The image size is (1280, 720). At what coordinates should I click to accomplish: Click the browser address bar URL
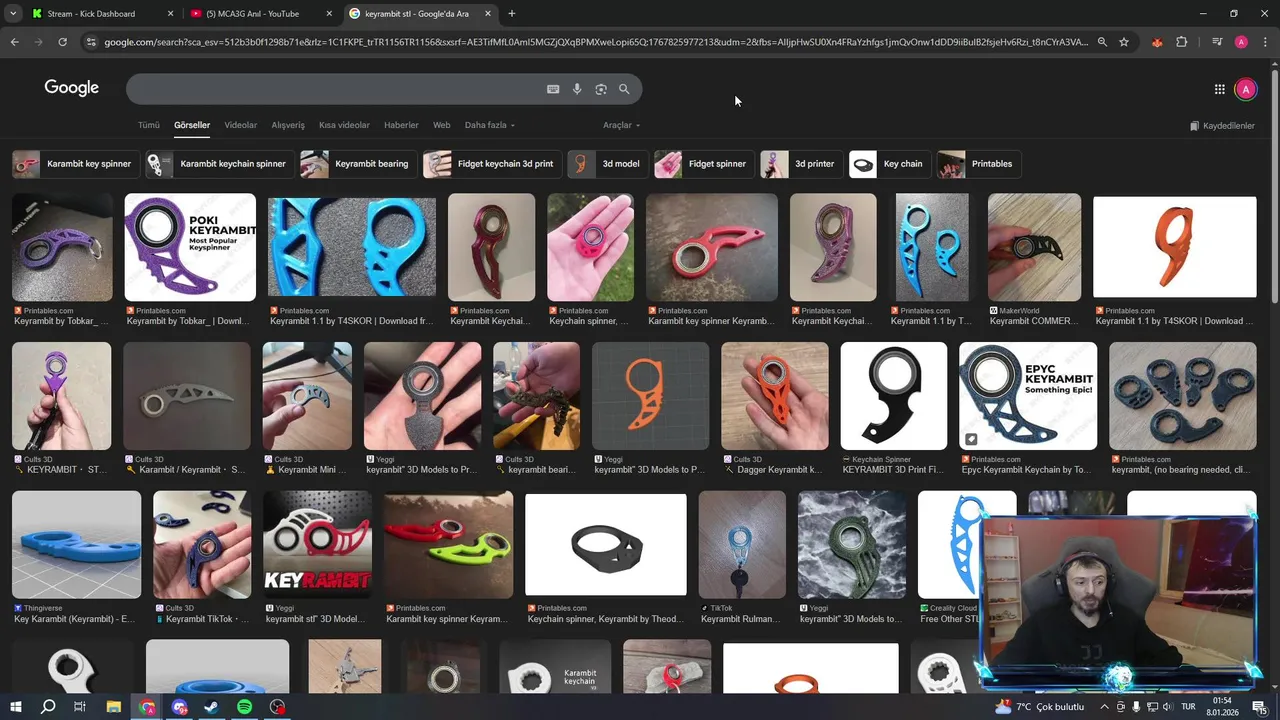pyautogui.click(x=595, y=42)
